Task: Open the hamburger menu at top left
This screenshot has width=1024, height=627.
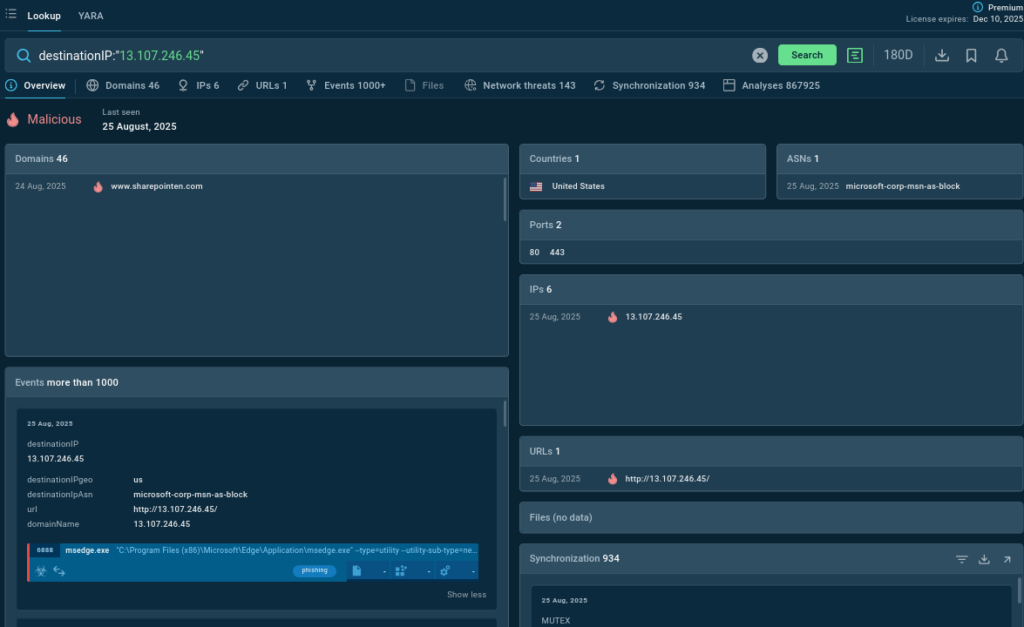Action: (x=11, y=15)
